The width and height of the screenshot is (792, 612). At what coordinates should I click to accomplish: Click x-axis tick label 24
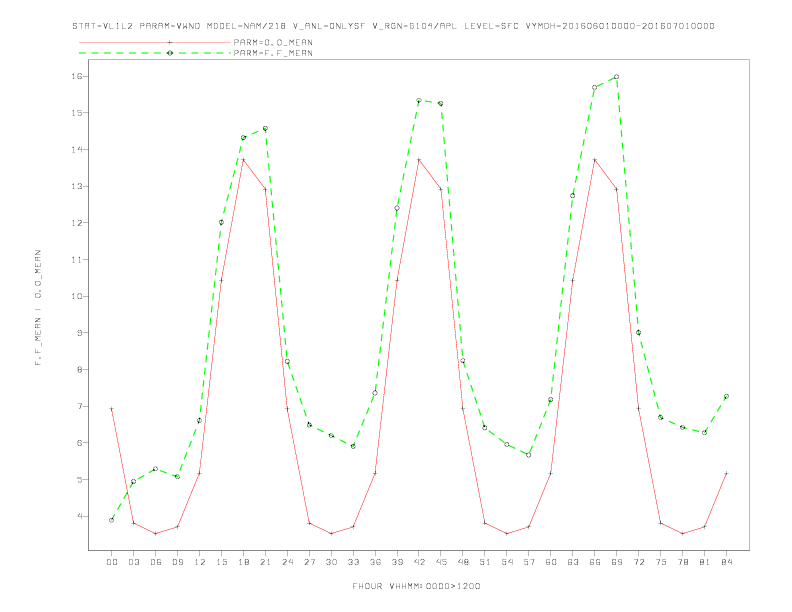tap(287, 562)
